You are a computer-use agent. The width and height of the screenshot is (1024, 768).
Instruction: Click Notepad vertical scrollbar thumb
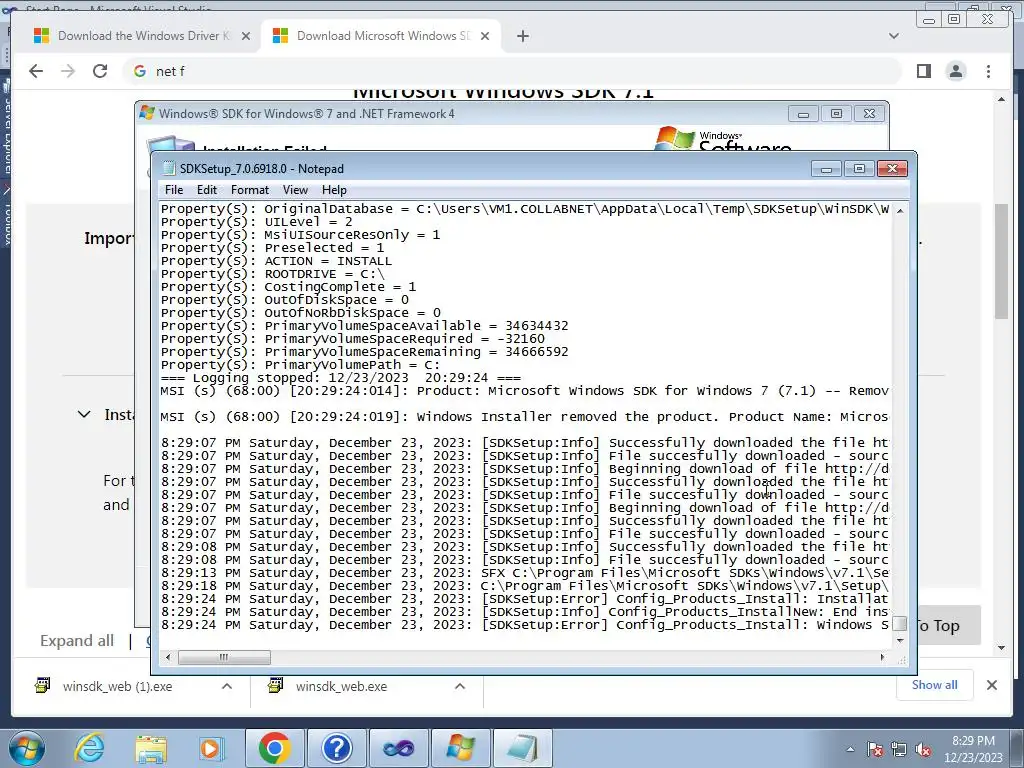900,624
